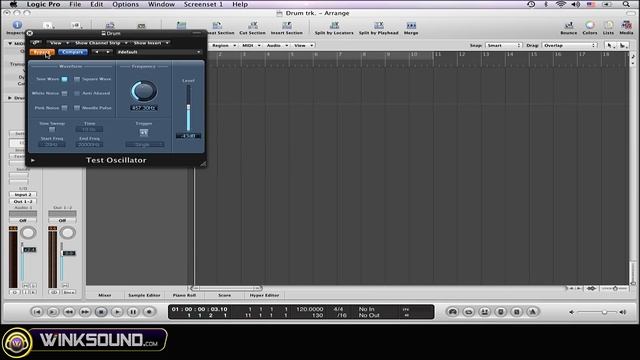Expand the plugin extended parameters triangle
The width and height of the screenshot is (640, 360).
click(x=33, y=160)
